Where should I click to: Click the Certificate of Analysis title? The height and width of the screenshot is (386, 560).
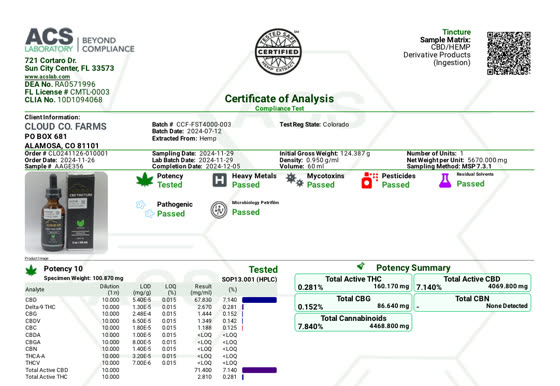(279, 99)
